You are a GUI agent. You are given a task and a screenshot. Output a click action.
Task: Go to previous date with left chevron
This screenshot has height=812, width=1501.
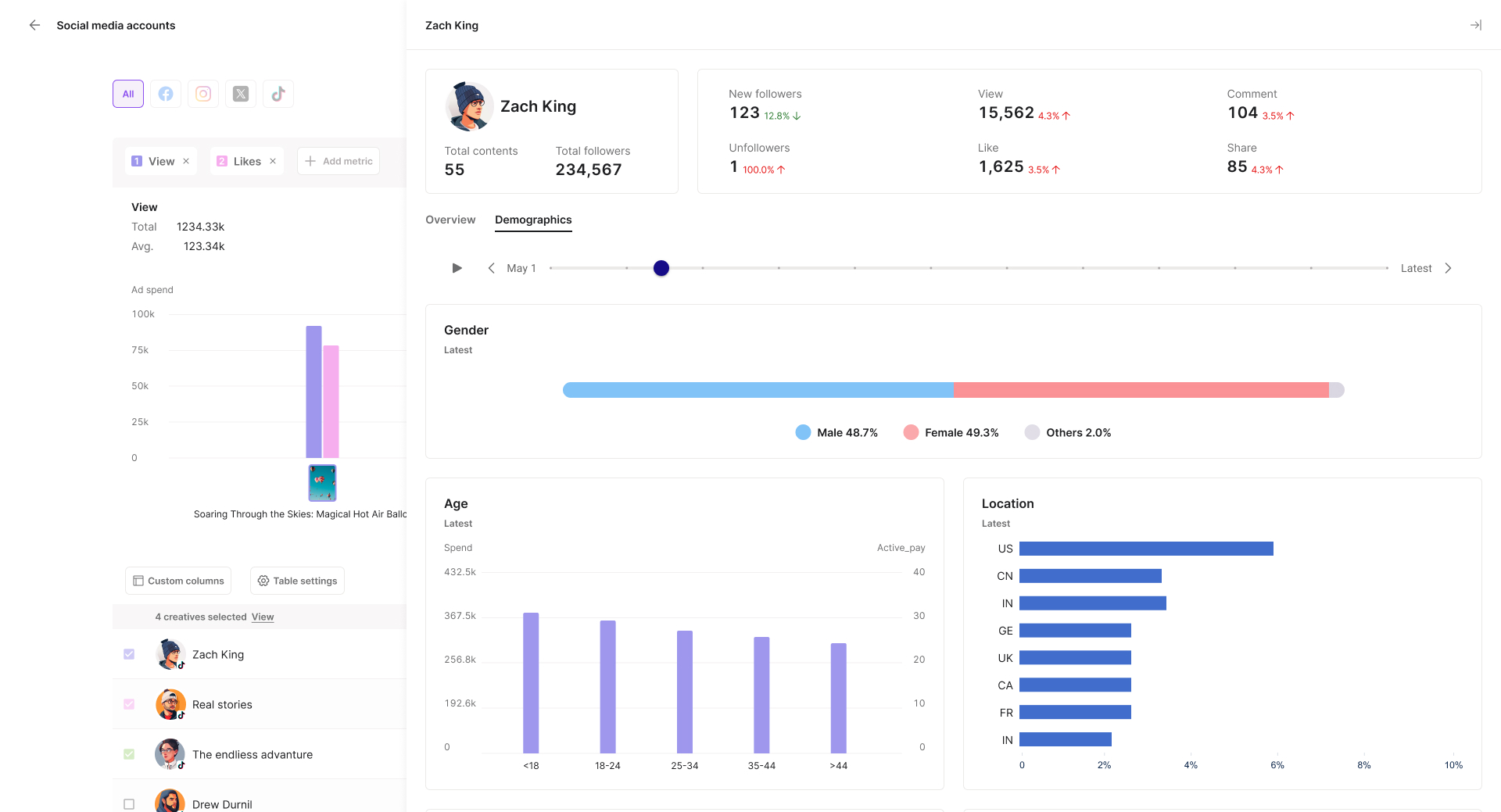point(491,268)
